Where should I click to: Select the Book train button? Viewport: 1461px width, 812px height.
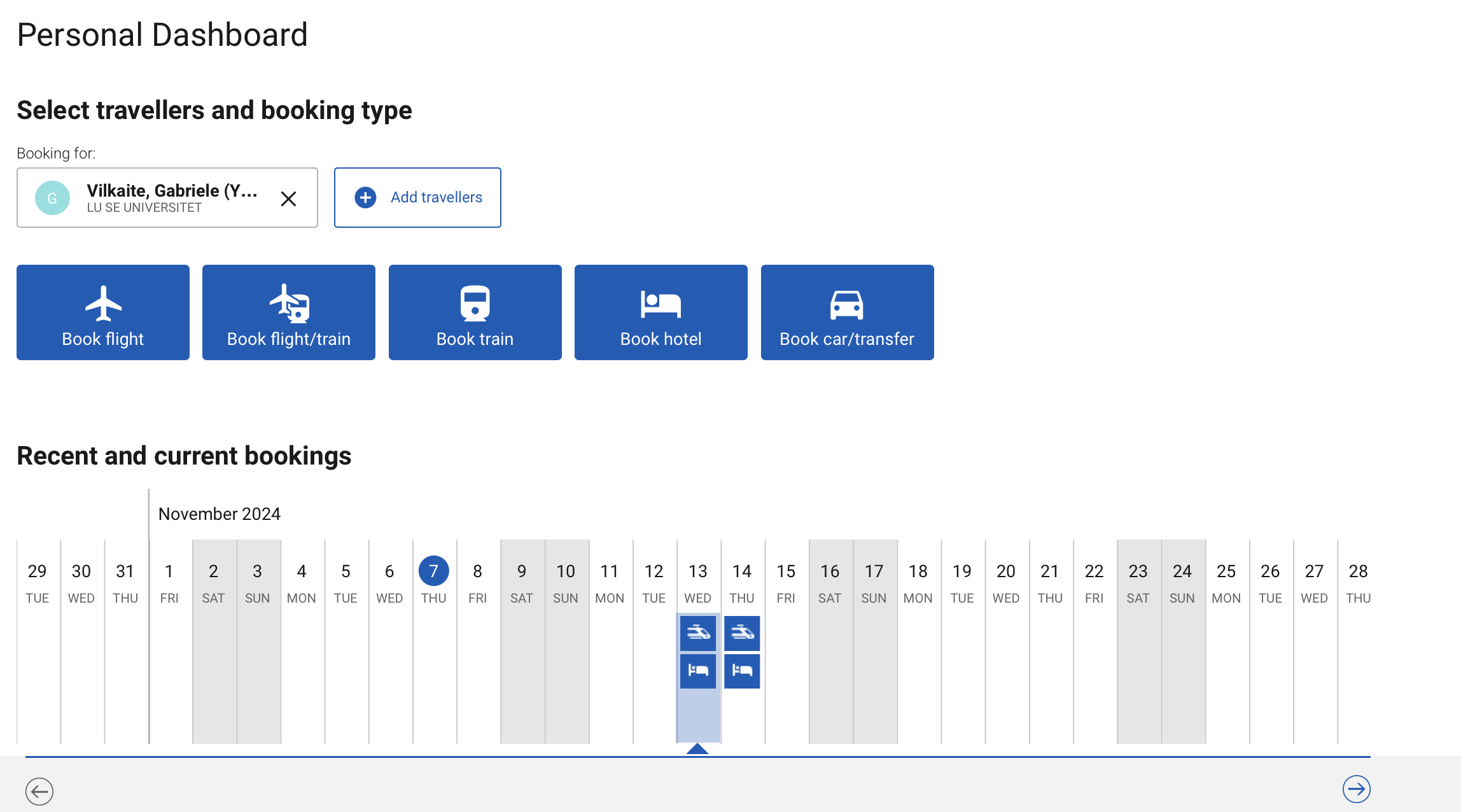tap(475, 312)
